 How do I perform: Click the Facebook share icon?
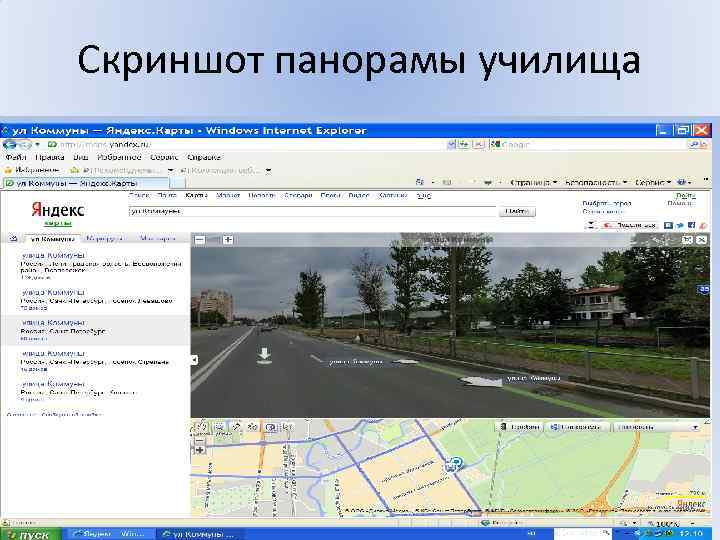coord(692,225)
